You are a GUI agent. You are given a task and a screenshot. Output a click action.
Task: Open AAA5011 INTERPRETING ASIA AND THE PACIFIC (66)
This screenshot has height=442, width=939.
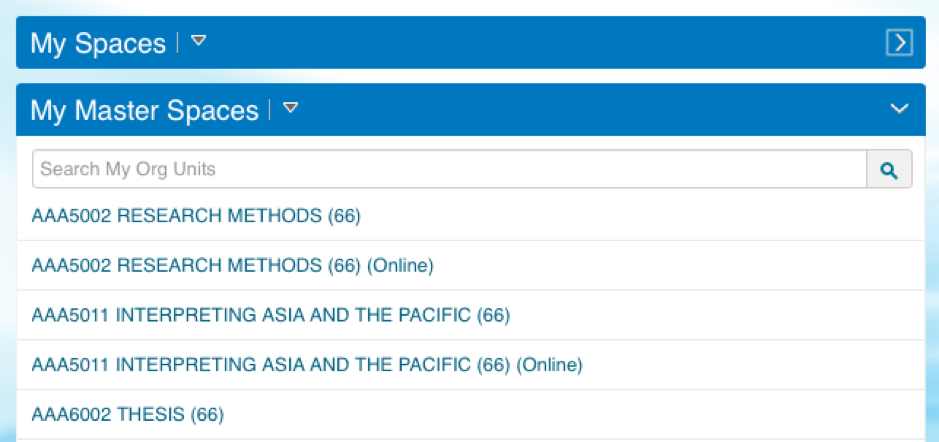(271, 315)
